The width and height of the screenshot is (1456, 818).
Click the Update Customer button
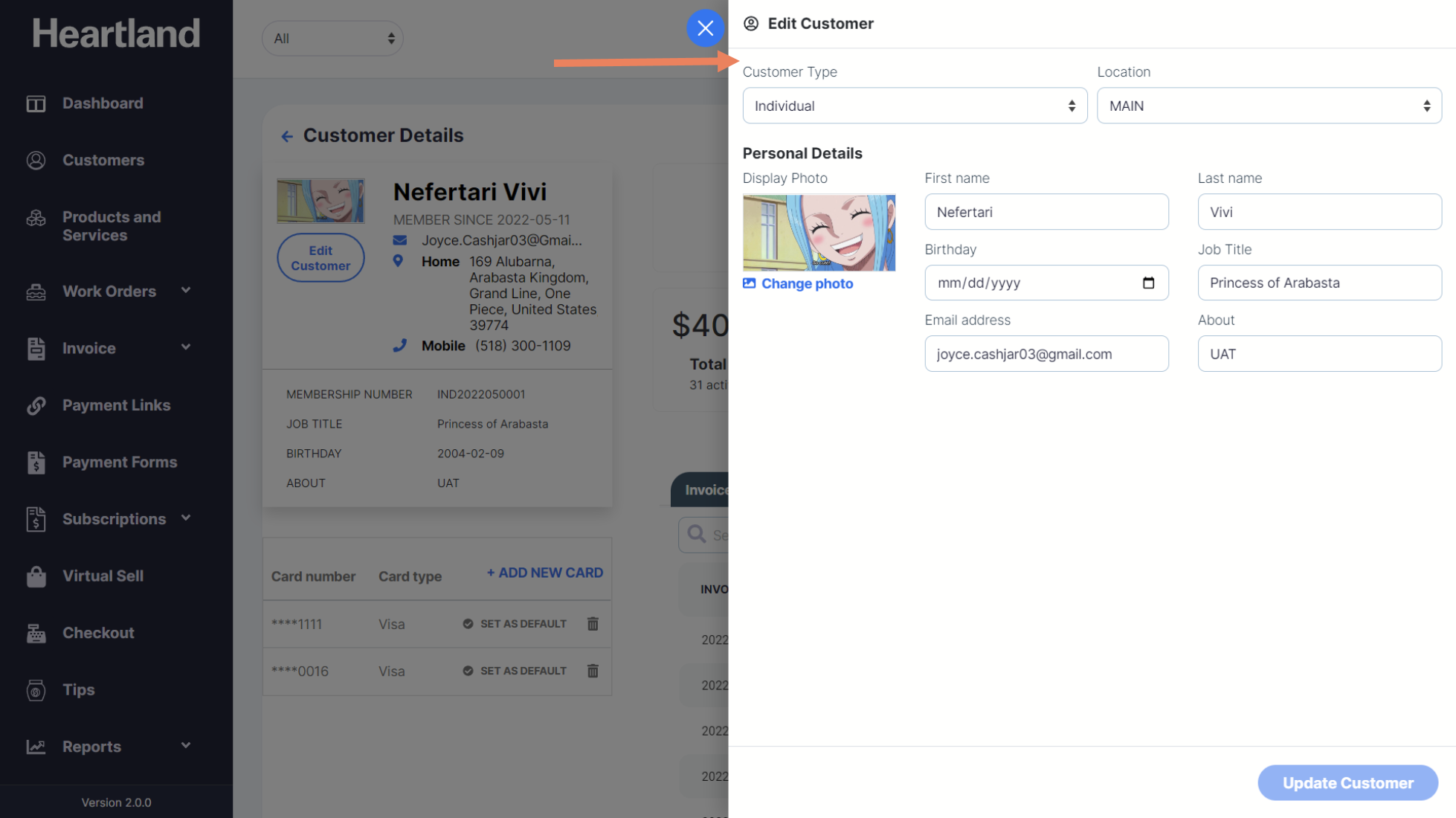pos(1347,782)
